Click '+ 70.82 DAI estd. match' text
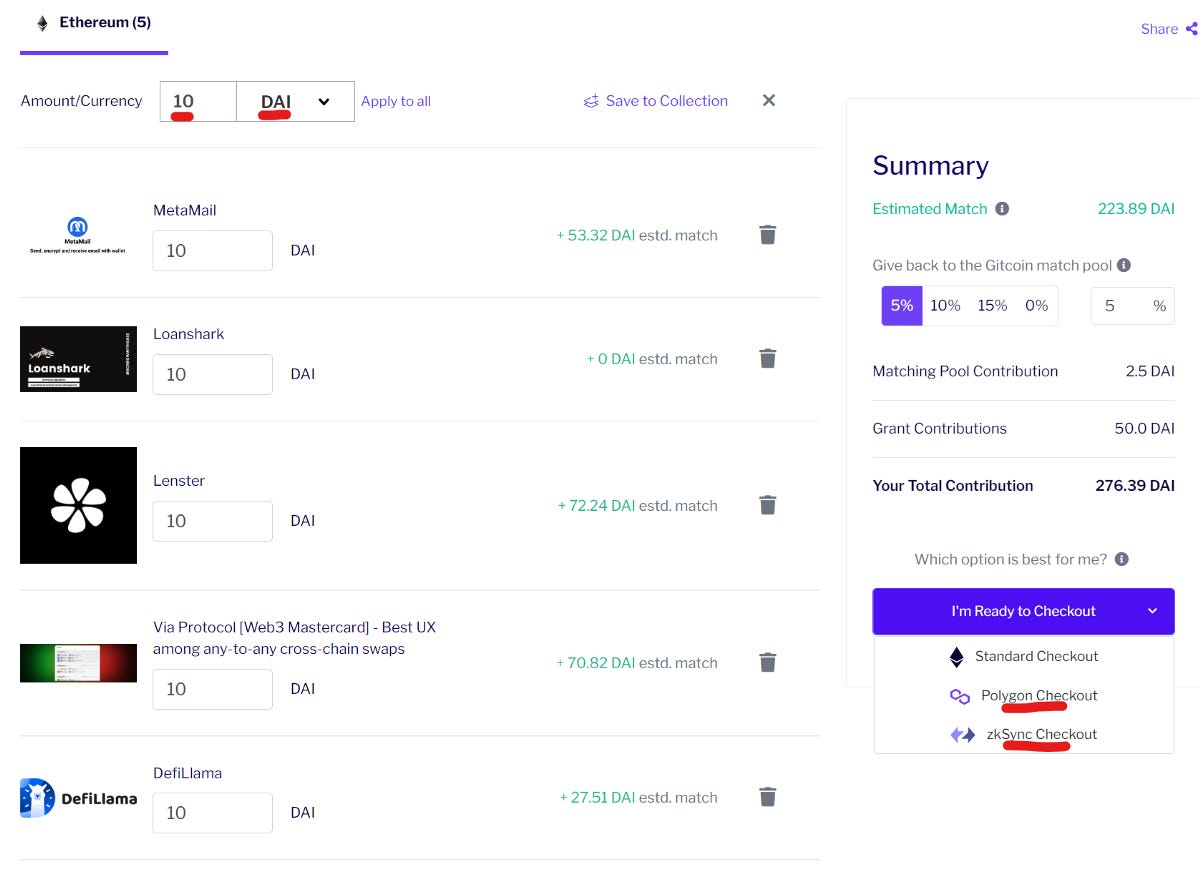 tap(637, 663)
